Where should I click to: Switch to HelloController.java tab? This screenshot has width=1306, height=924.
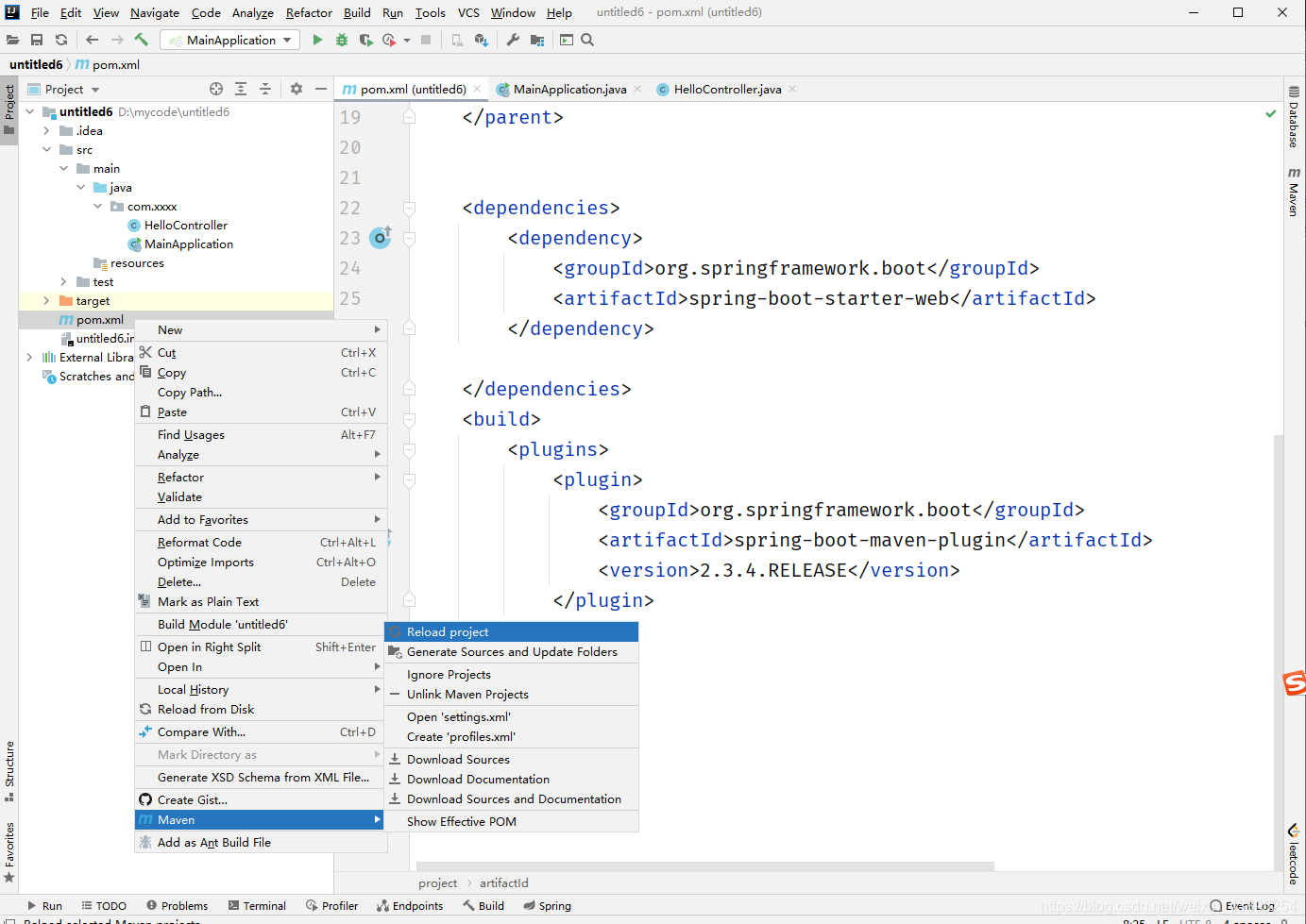(727, 89)
